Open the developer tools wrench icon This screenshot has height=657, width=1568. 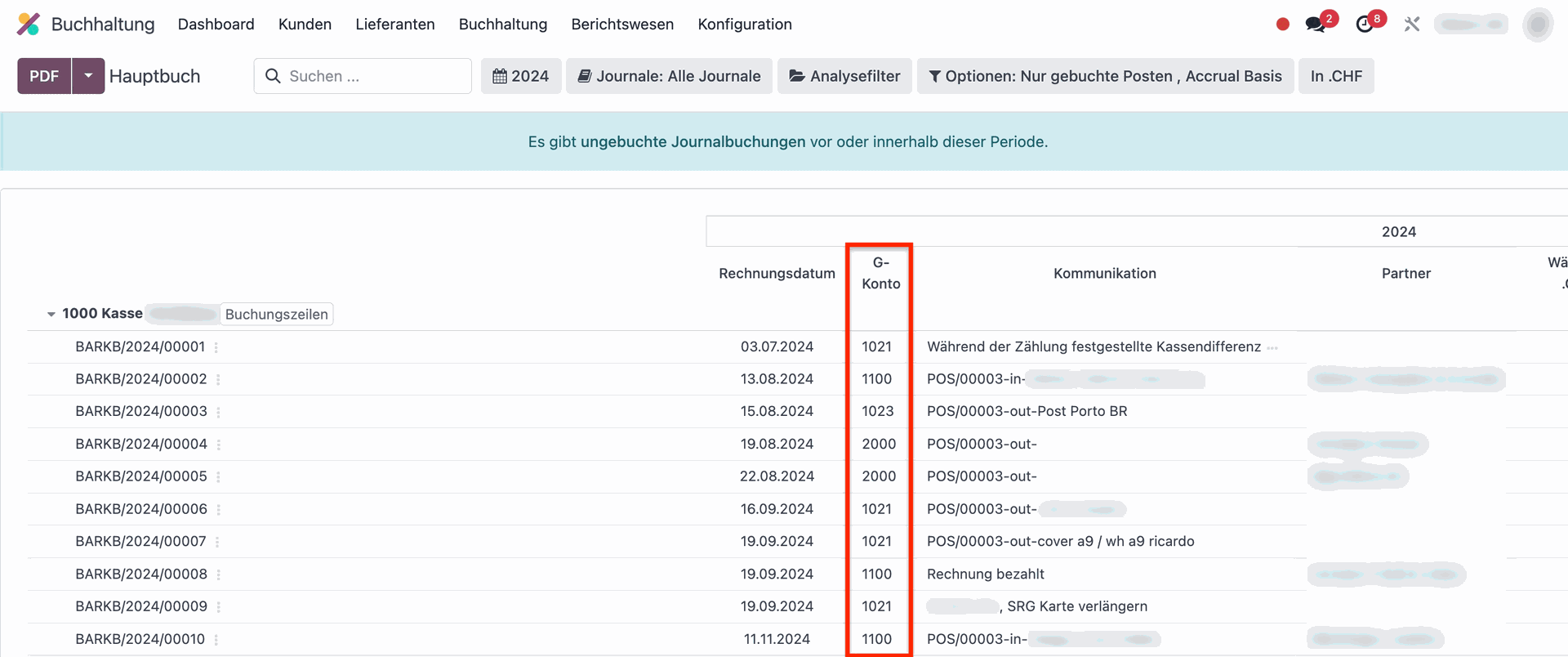pyautogui.click(x=1412, y=25)
